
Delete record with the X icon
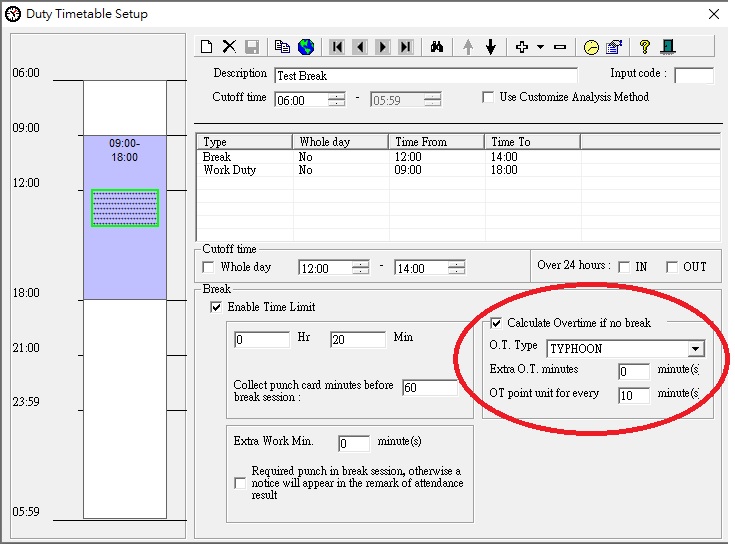pyautogui.click(x=229, y=47)
